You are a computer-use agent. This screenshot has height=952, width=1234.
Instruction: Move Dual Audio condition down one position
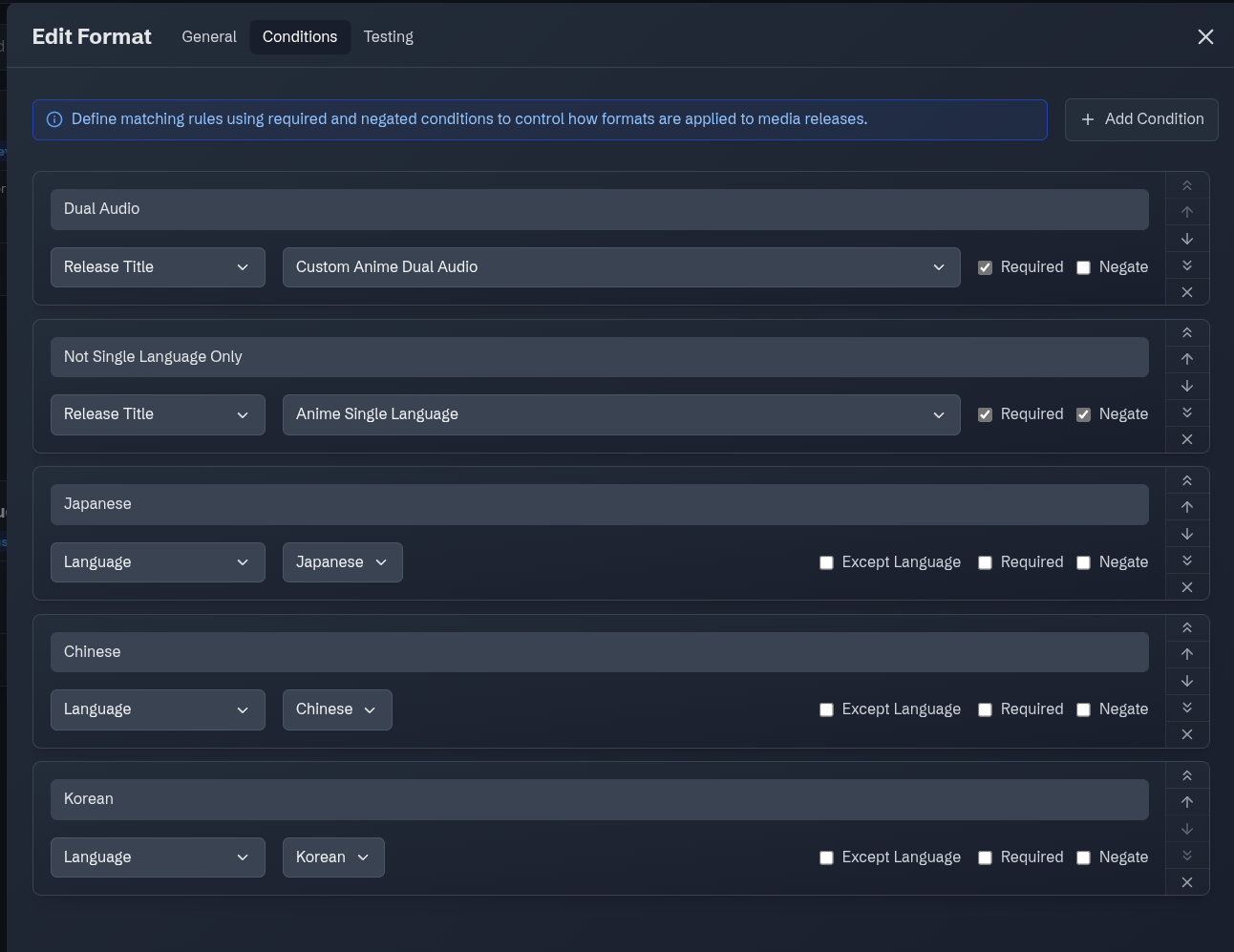[x=1187, y=239]
